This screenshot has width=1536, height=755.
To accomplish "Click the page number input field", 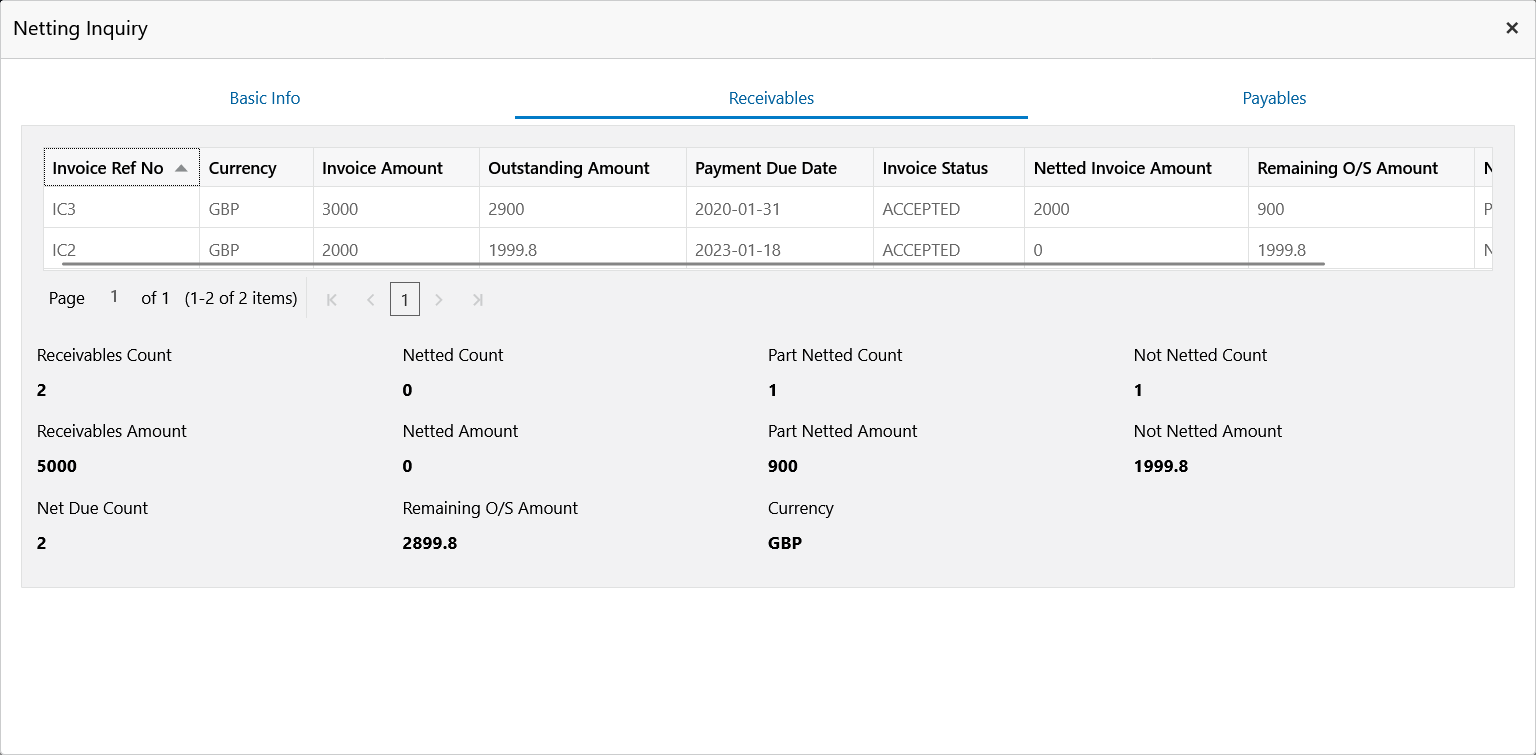I will coord(114,297).
